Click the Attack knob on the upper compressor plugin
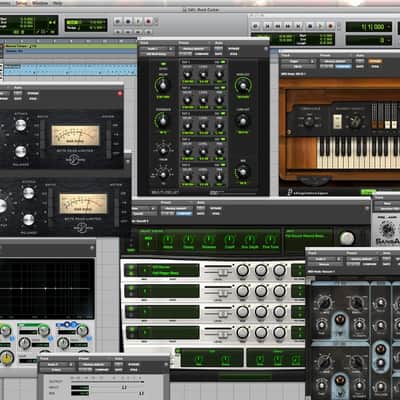The image size is (400, 400). point(21,125)
